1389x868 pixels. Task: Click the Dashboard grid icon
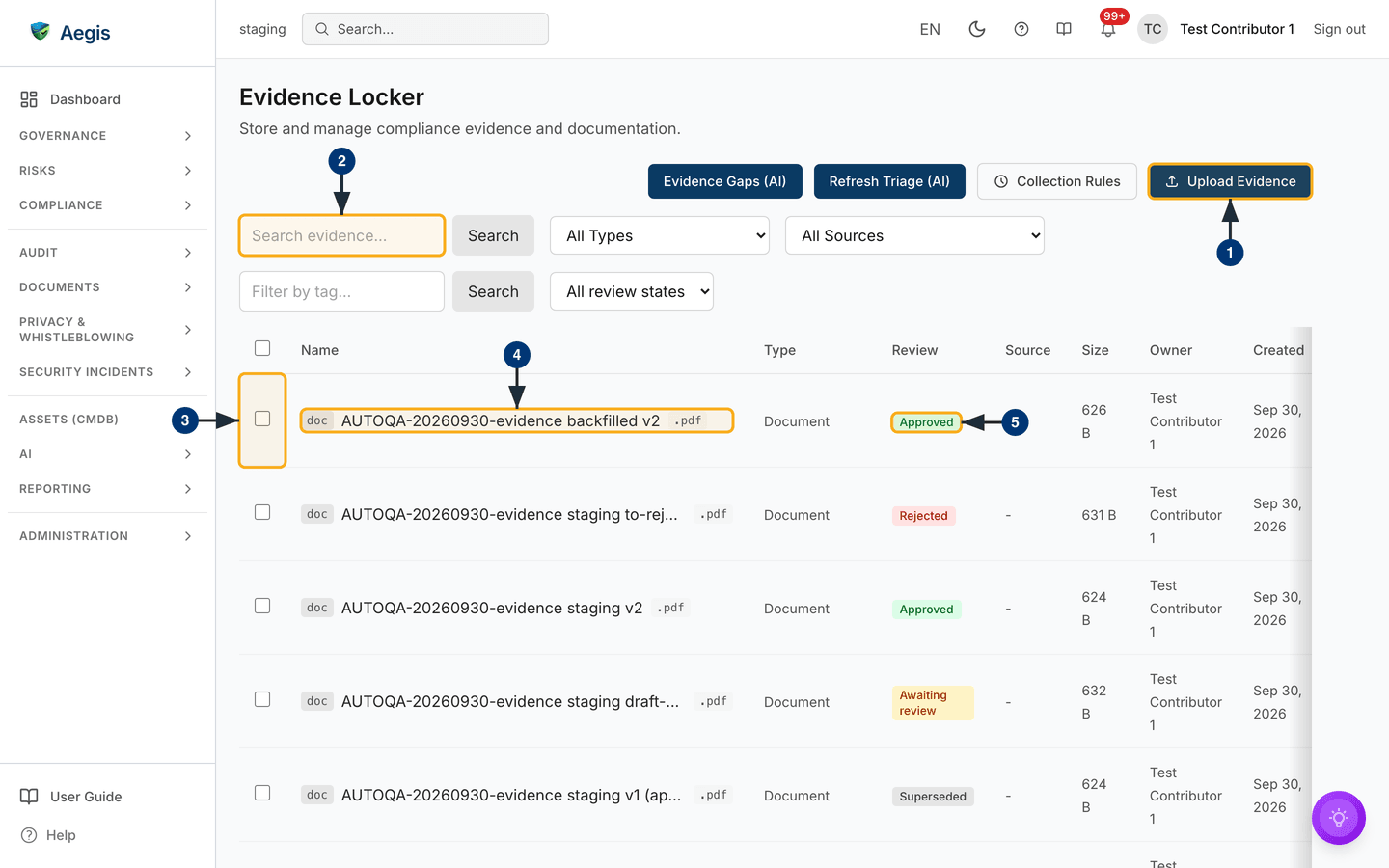(29, 99)
